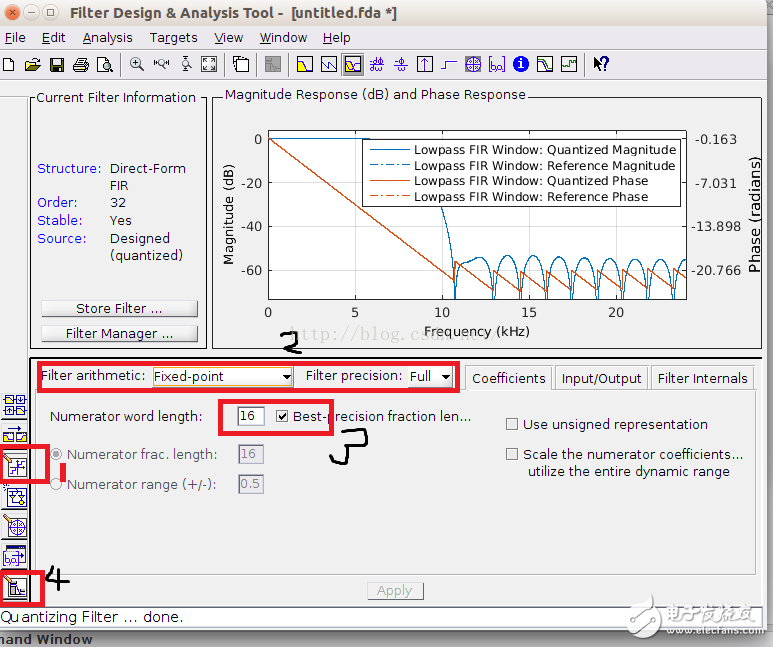
Task: Open Set Quantization Parameters sidebar panel
Action: click(15, 464)
